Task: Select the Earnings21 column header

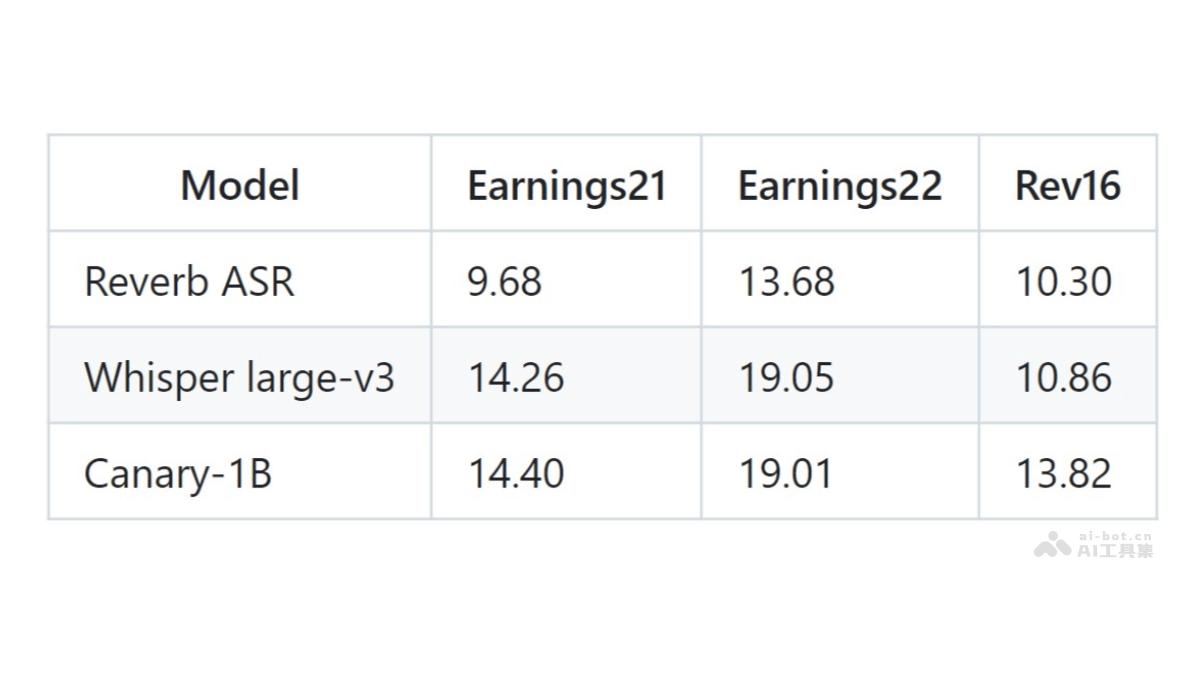Action: click(x=567, y=185)
